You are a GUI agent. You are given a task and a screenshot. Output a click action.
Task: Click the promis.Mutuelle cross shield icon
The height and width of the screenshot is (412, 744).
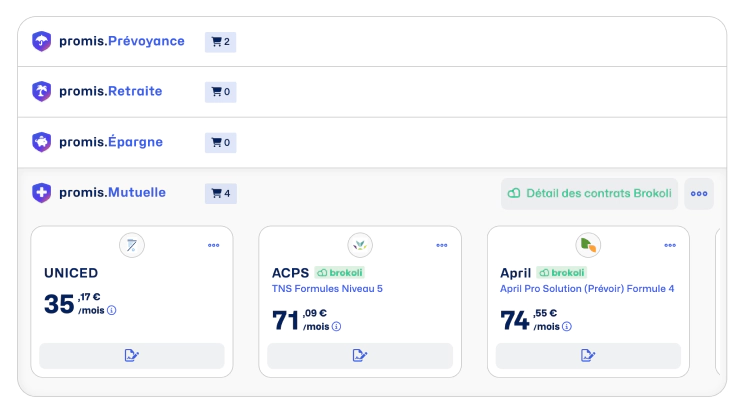pos(41,193)
